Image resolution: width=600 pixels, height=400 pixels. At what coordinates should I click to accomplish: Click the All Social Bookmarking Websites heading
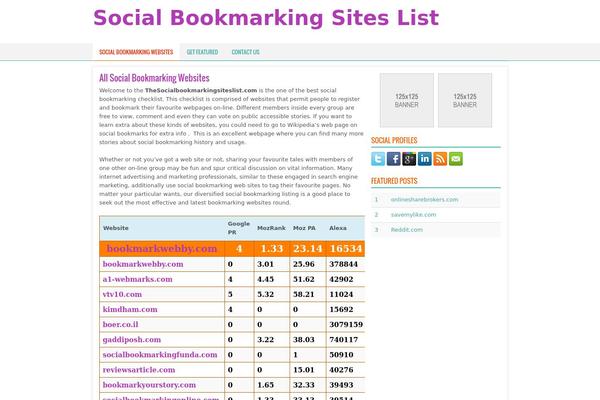click(154, 78)
